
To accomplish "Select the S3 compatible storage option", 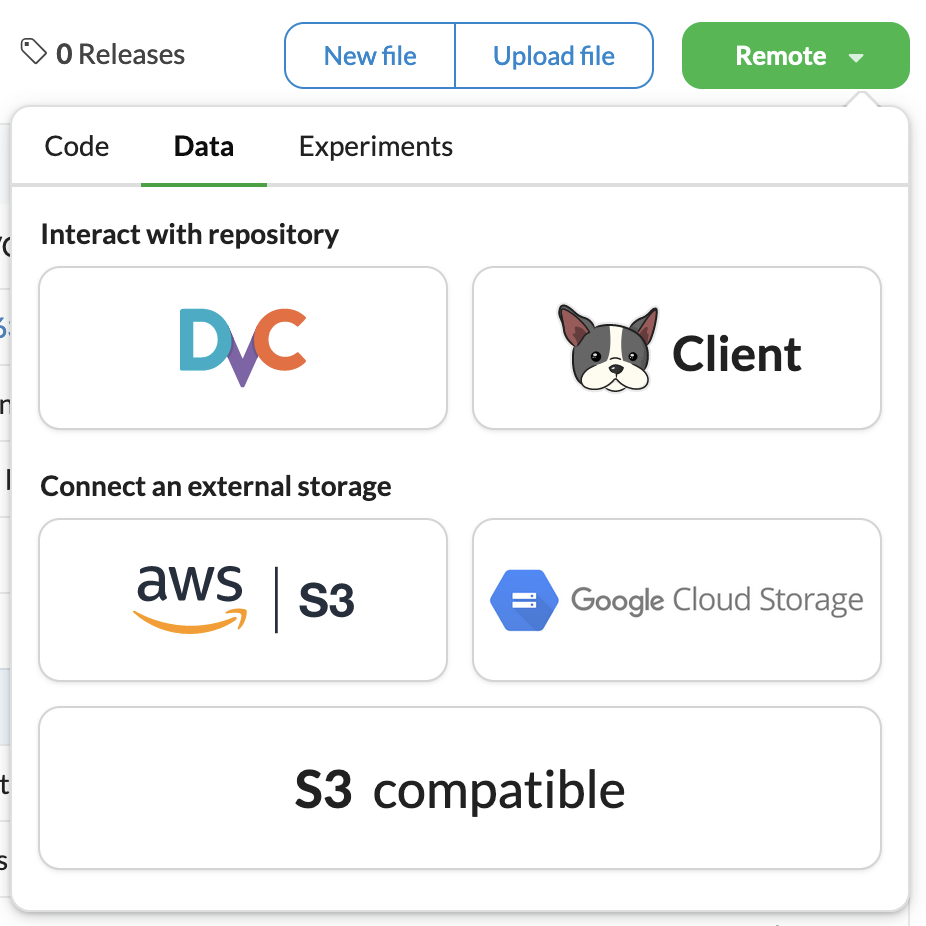I will click(460, 788).
